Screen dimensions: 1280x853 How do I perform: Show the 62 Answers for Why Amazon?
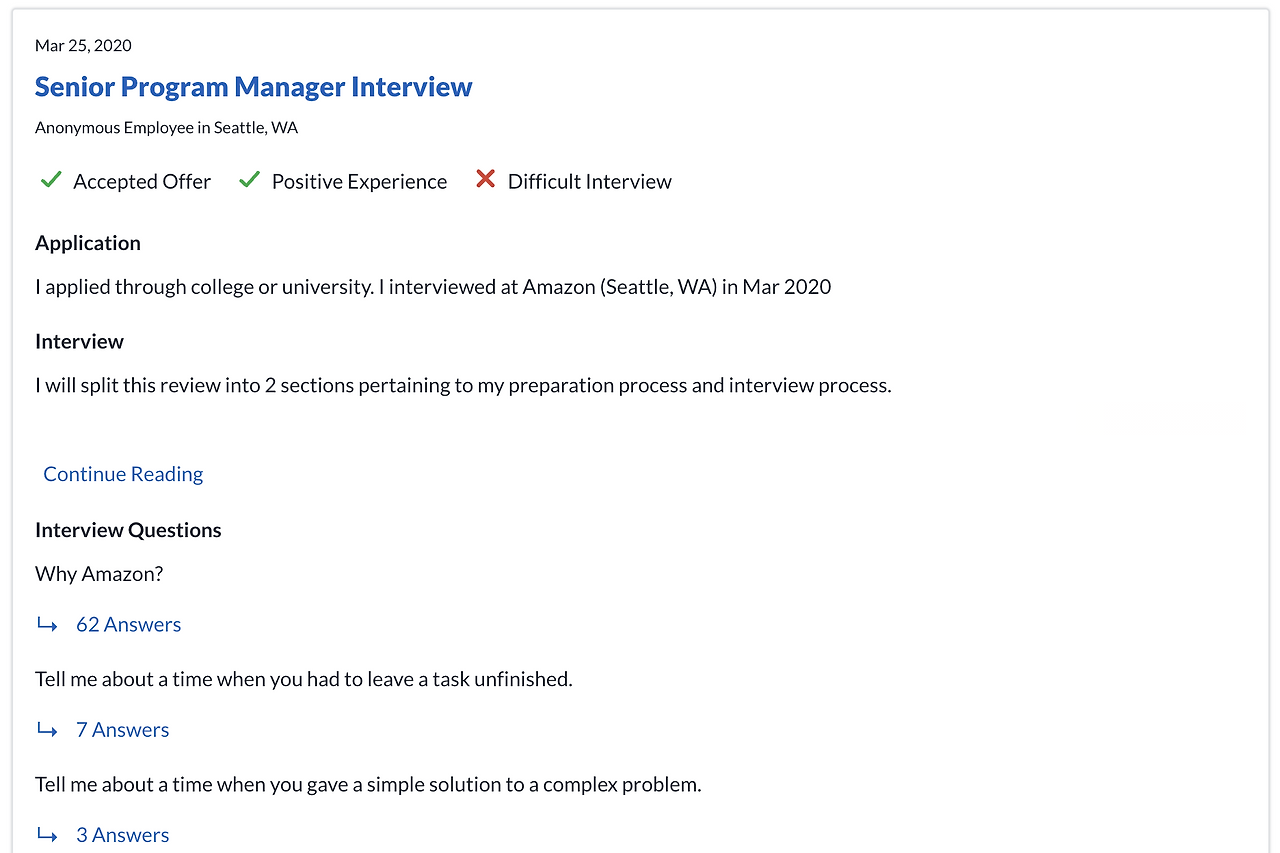point(128,625)
